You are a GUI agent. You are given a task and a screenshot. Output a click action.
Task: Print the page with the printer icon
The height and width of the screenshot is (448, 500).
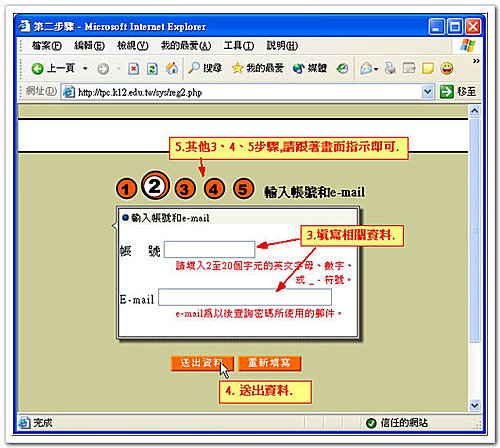[x=390, y=68]
